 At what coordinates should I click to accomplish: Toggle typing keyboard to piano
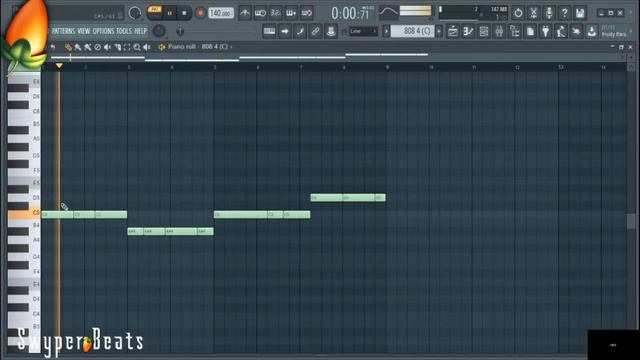(269, 31)
